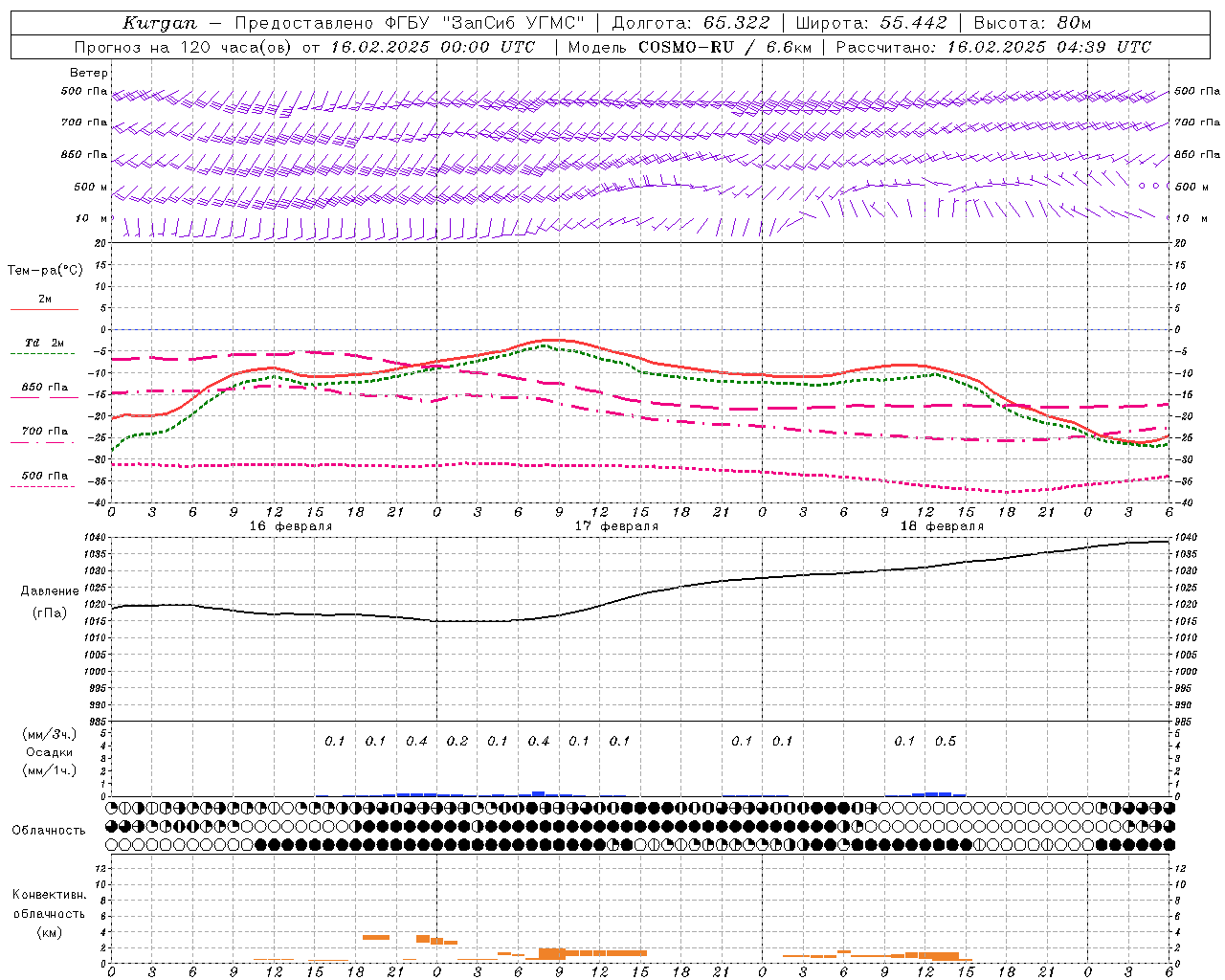Click the "Широта: 55.442" latitude value

pos(871,23)
